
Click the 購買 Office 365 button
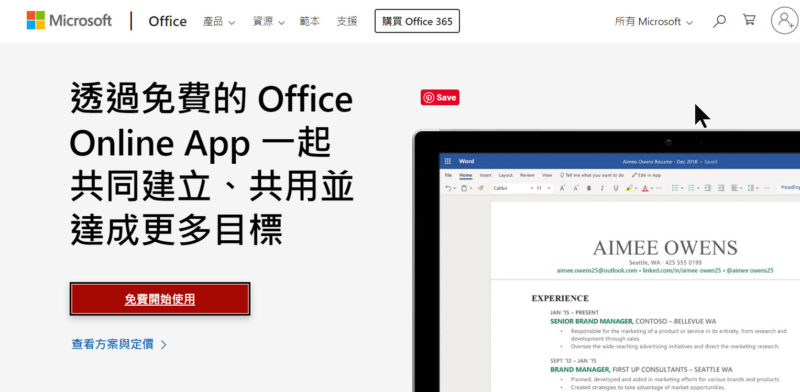[x=417, y=21]
